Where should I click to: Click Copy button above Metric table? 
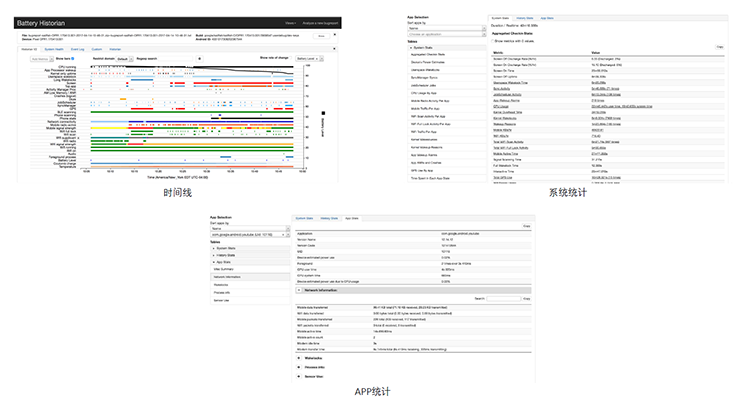[720, 47]
